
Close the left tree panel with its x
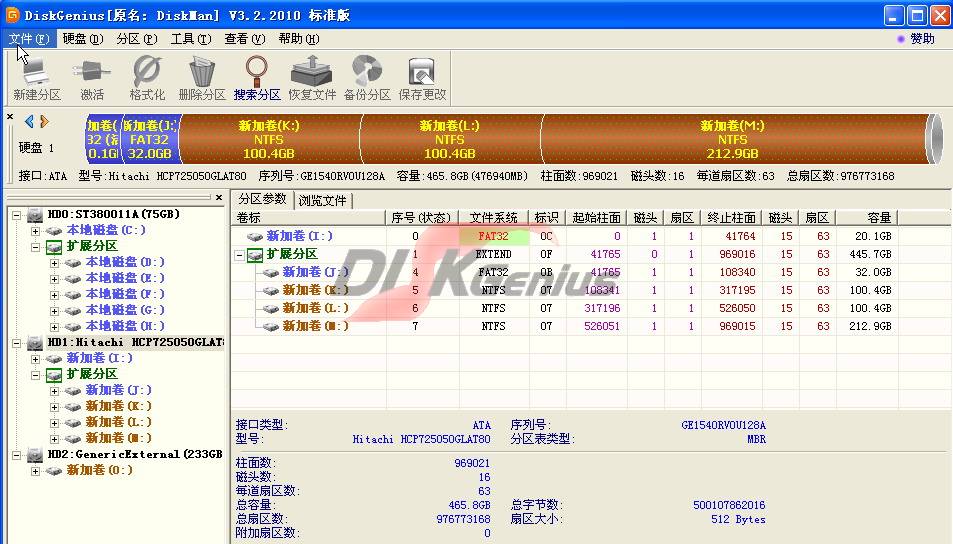(219, 198)
